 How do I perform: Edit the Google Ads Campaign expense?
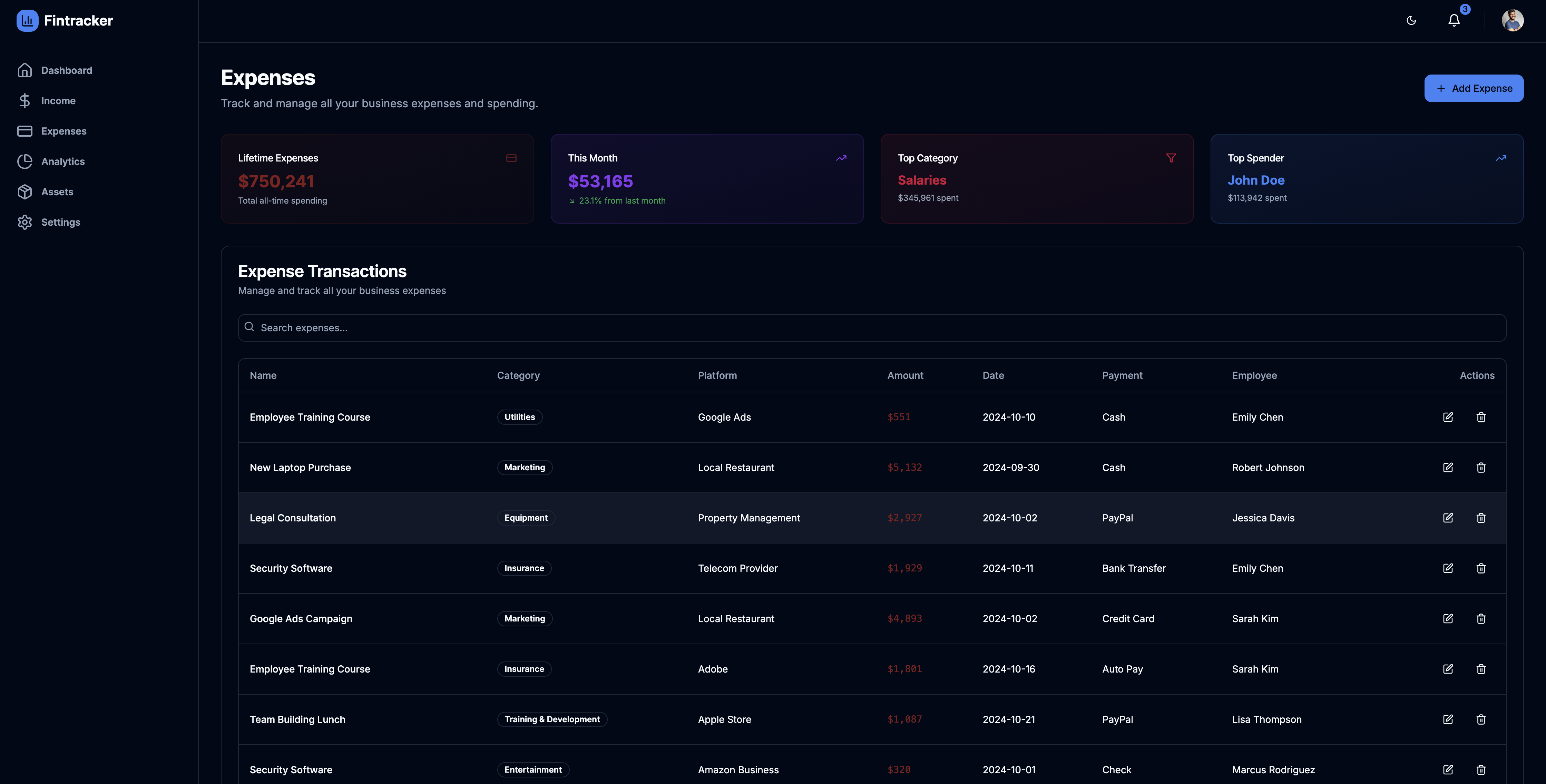[1448, 618]
